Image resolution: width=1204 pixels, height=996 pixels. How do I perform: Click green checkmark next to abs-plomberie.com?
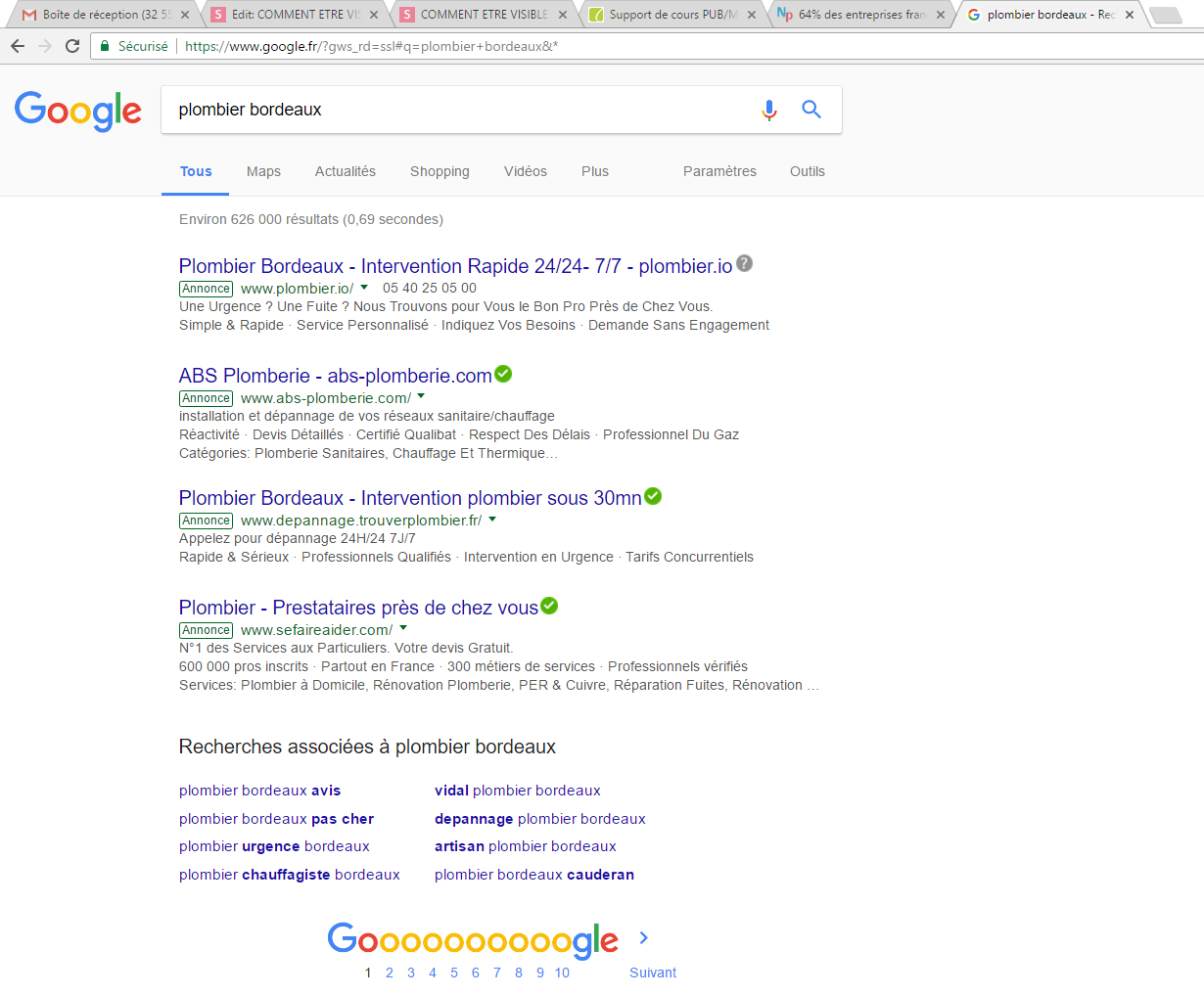(503, 374)
